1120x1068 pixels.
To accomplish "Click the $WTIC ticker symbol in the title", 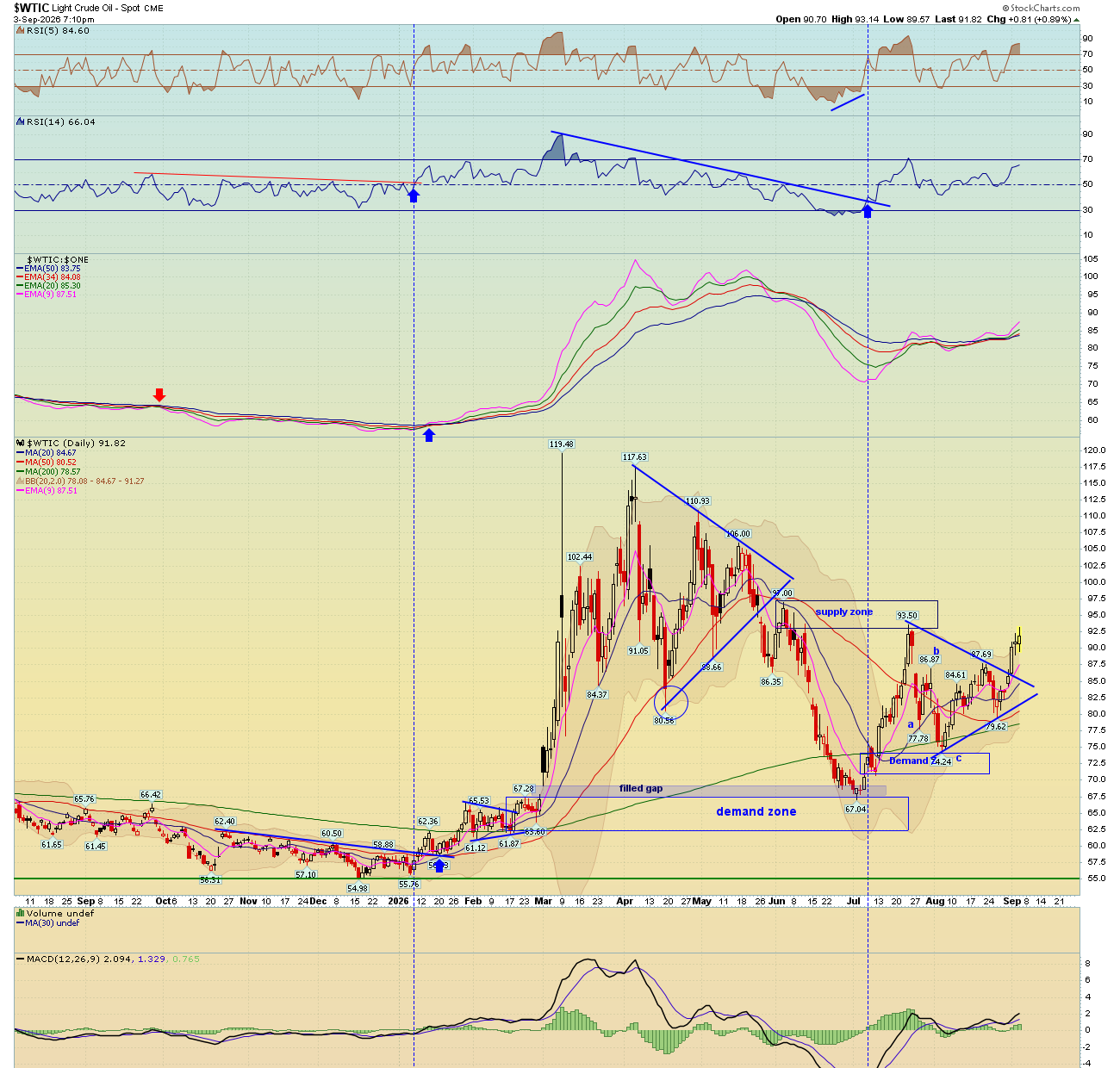I will [x=31, y=8].
